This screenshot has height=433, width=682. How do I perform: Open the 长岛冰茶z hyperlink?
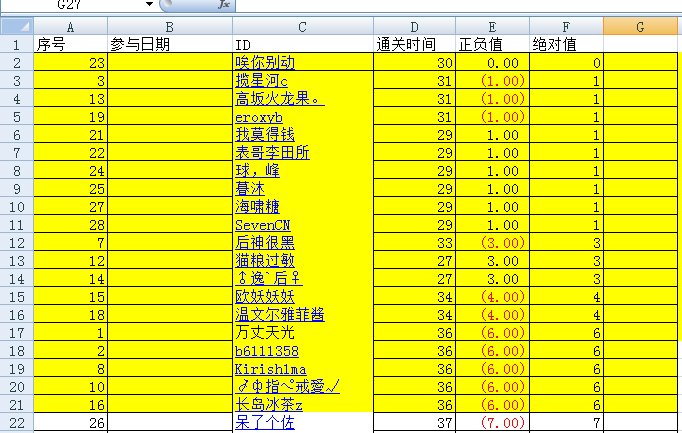(x=269, y=405)
